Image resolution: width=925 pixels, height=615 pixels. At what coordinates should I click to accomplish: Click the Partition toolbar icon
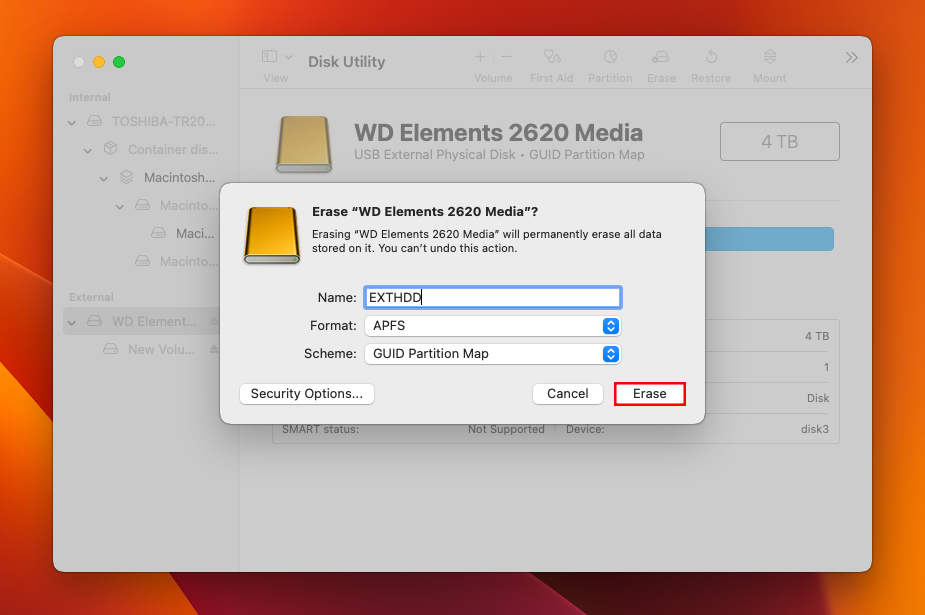tap(610, 57)
